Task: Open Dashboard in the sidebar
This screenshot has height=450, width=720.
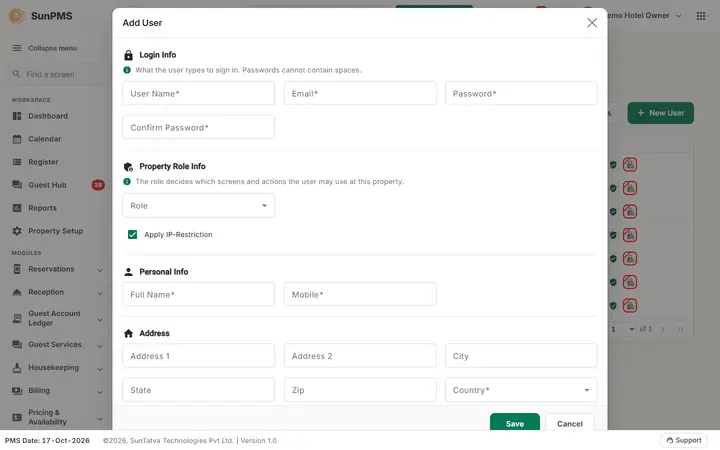Action: [x=48, y=116]
